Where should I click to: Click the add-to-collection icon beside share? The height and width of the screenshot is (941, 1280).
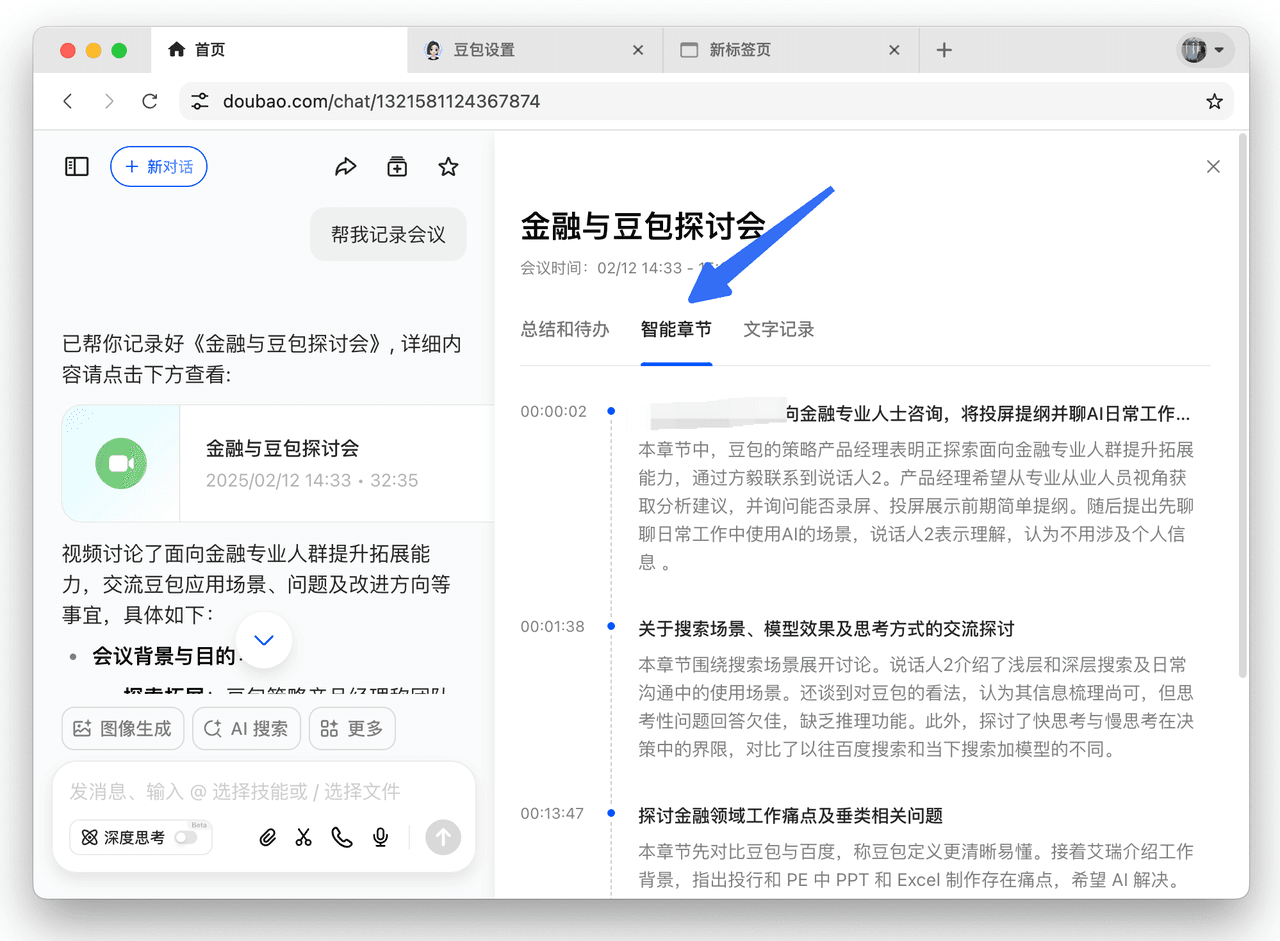click(397, 167)
